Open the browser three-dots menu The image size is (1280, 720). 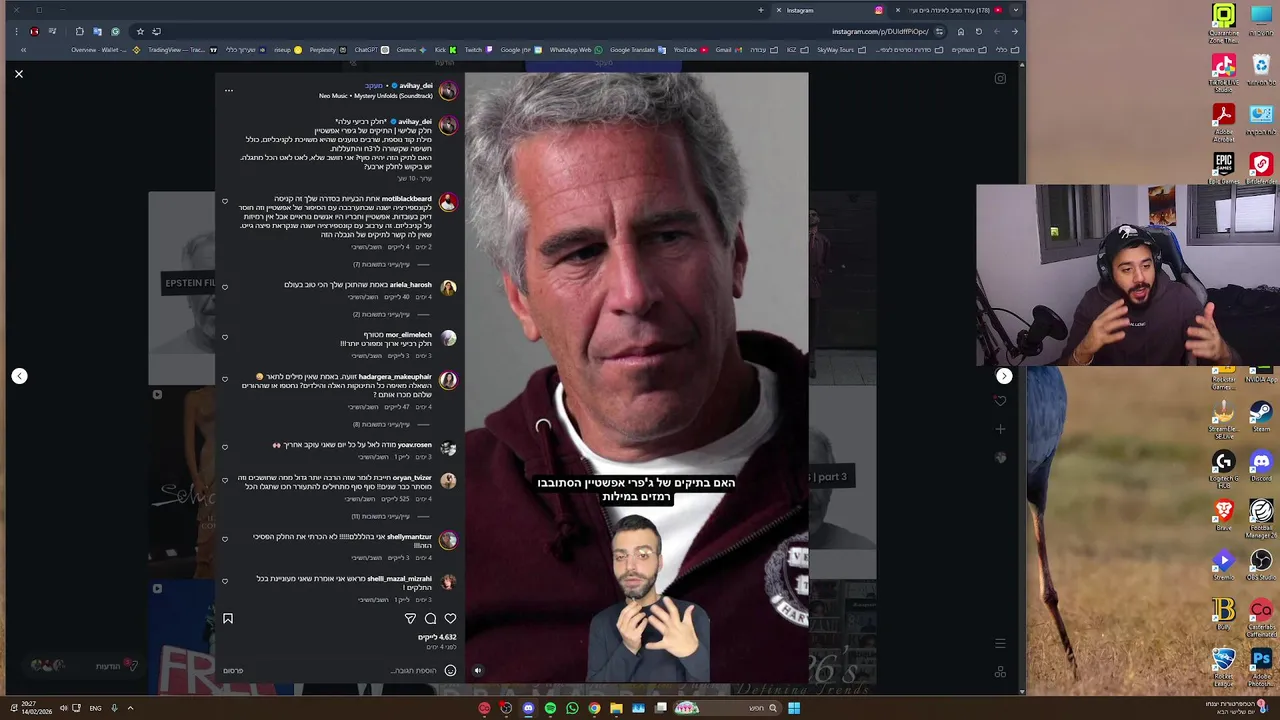[x=16, y=31]
